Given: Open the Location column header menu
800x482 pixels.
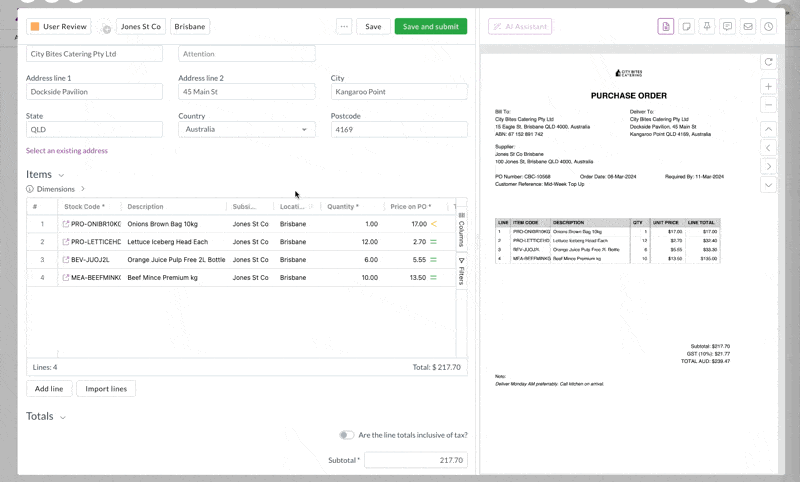Looking at the screenshot, I should (311, 207).
